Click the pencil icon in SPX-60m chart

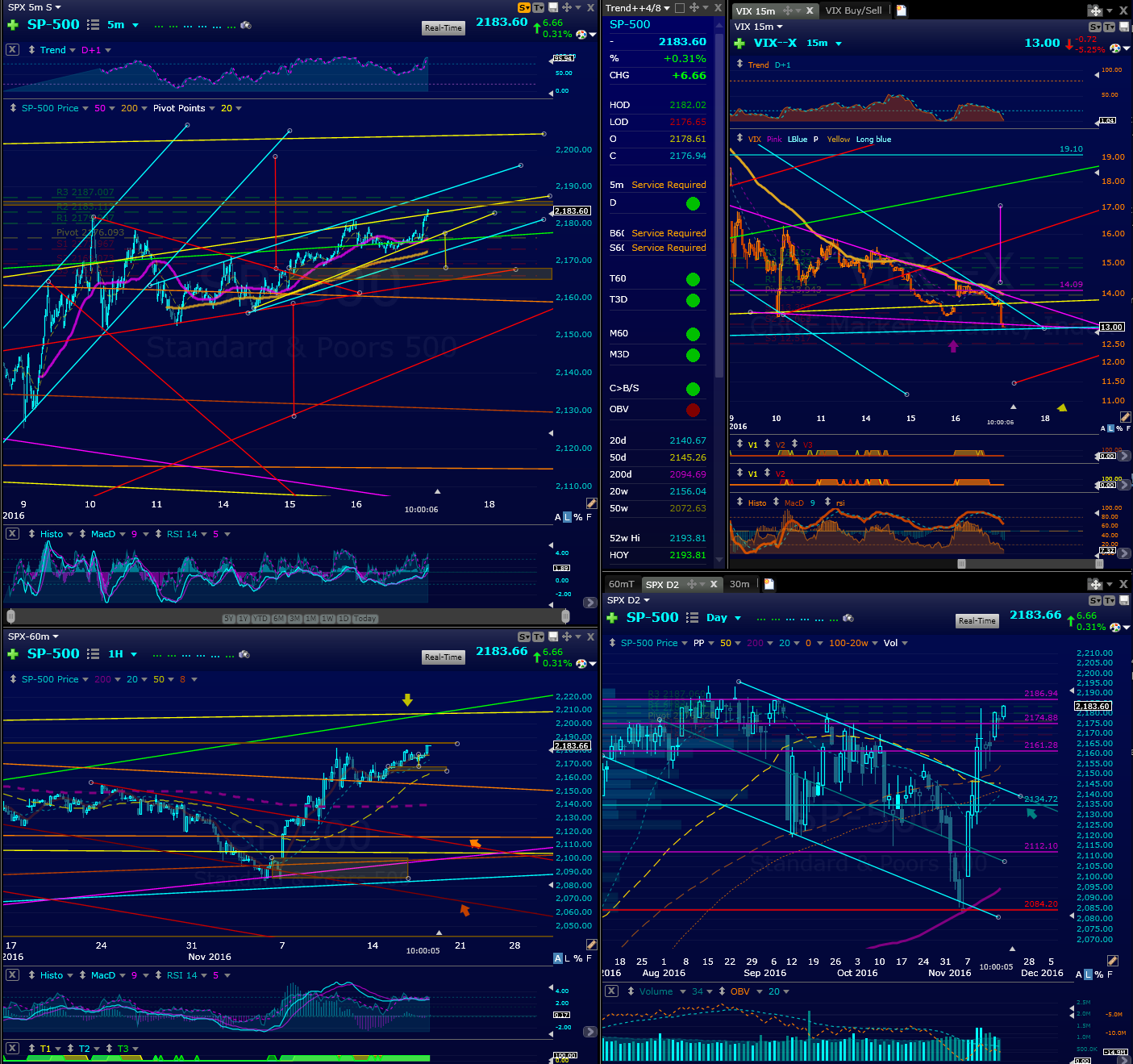[591, 945]
